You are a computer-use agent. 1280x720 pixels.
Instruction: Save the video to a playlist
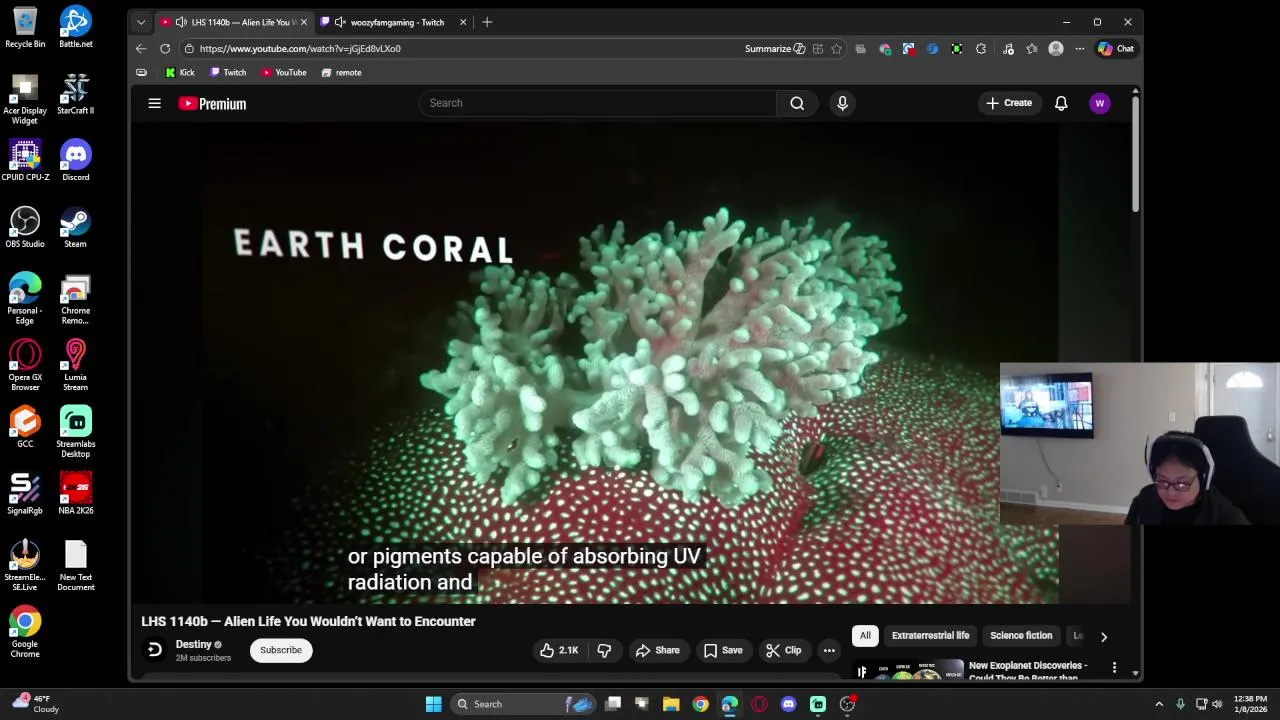722,650
